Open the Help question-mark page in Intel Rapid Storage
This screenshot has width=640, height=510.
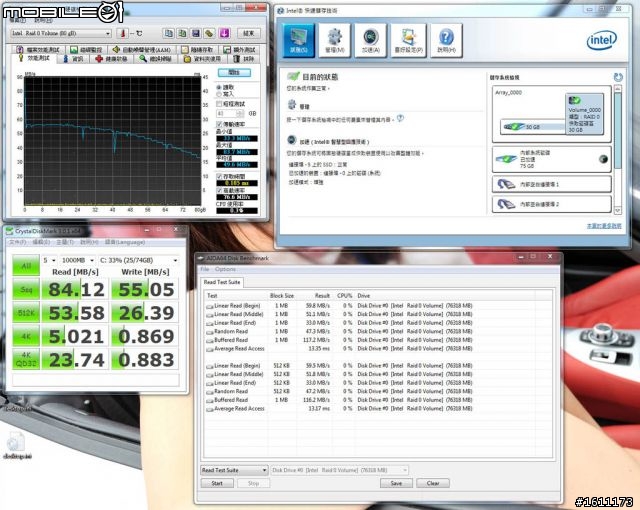(446, 40)
